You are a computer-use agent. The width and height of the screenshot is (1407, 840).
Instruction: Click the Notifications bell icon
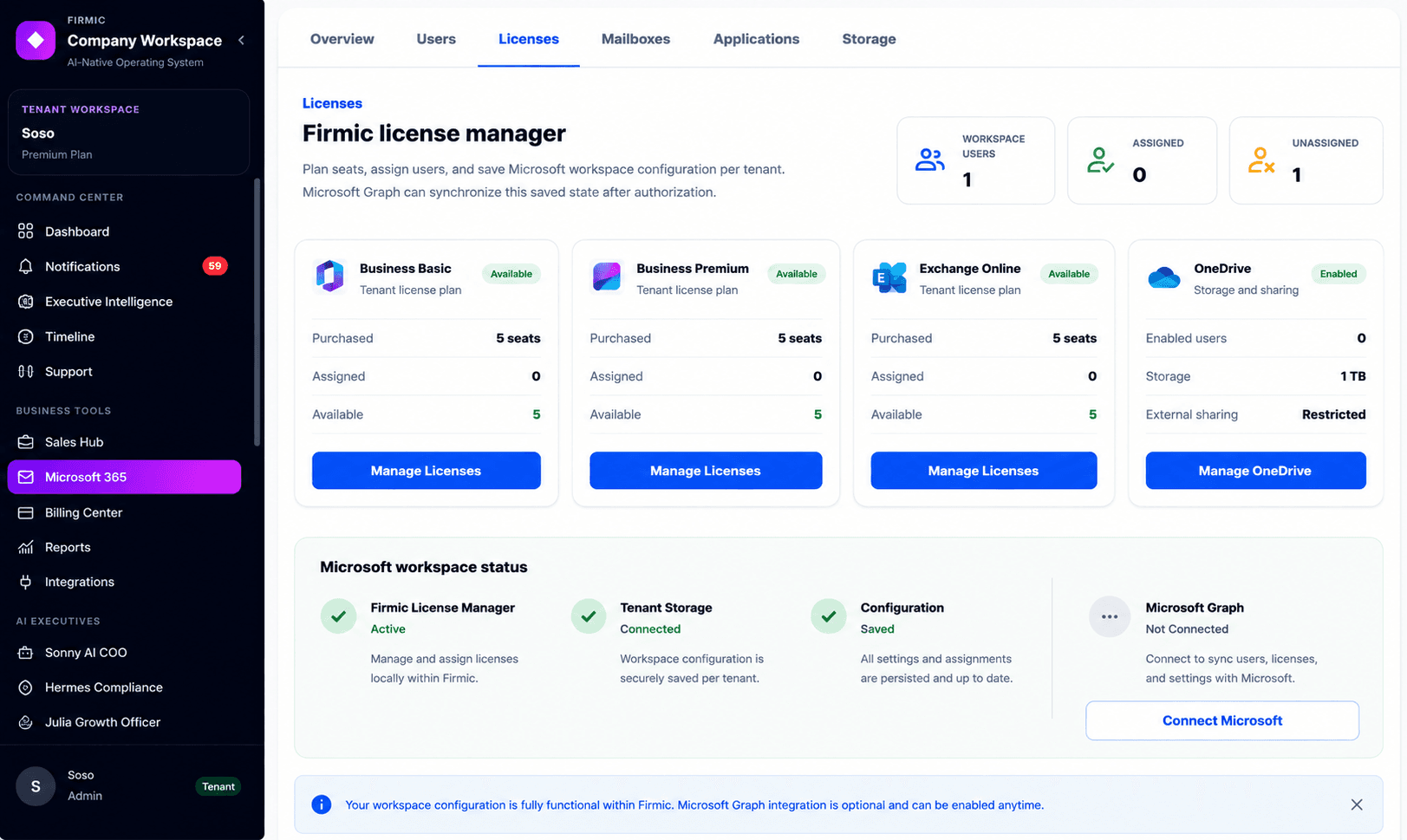click(x=26, y=266)
